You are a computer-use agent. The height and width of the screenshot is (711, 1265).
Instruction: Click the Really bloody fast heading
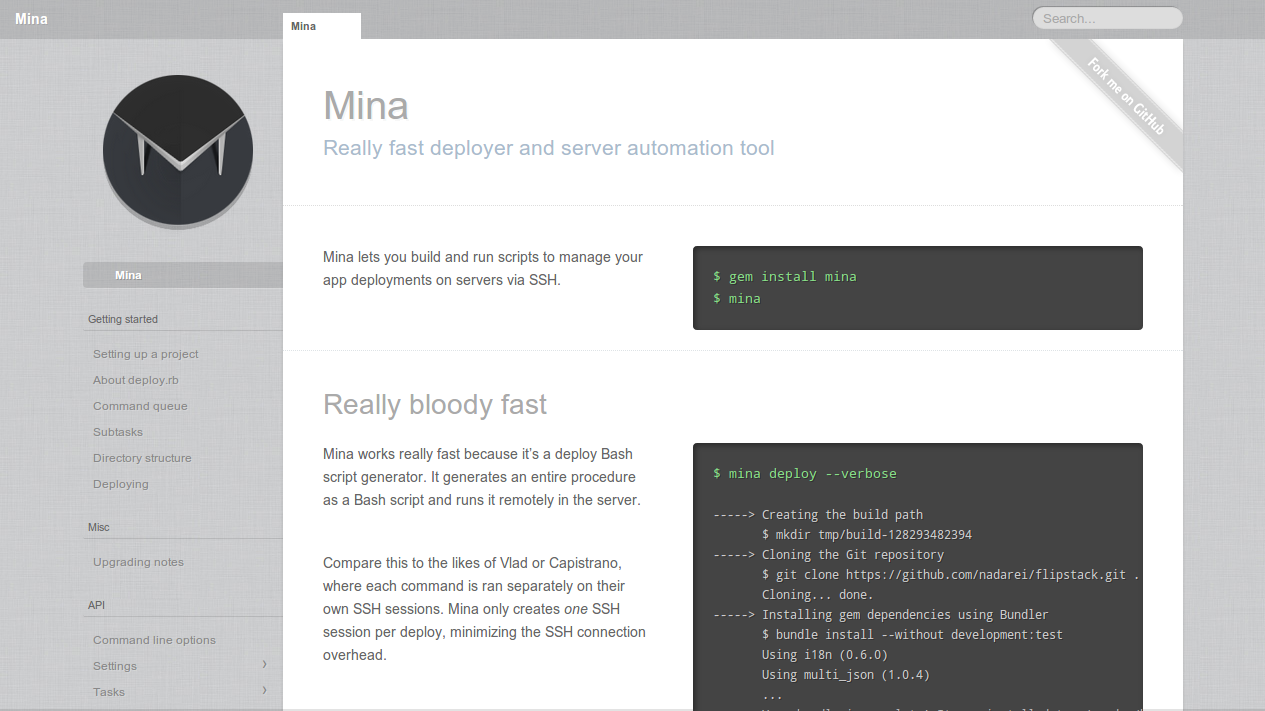pos(435,405)
